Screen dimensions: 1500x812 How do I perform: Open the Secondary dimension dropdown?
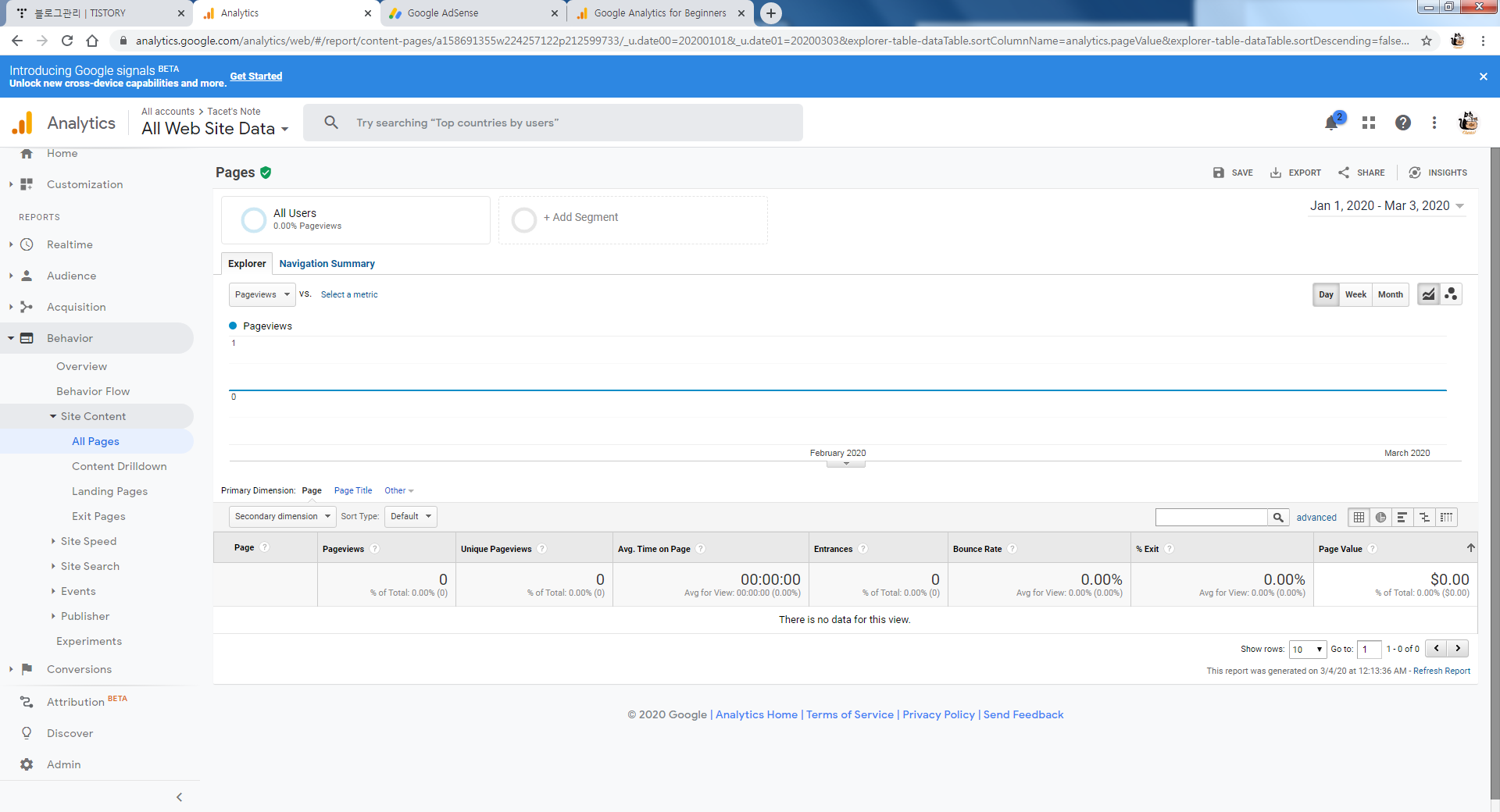pos(282,516)
